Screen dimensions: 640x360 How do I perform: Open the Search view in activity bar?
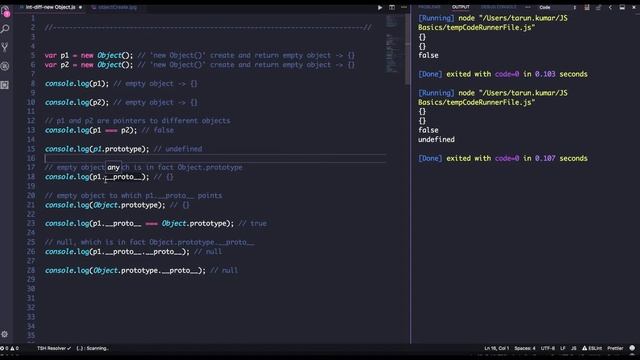point(5,29)
